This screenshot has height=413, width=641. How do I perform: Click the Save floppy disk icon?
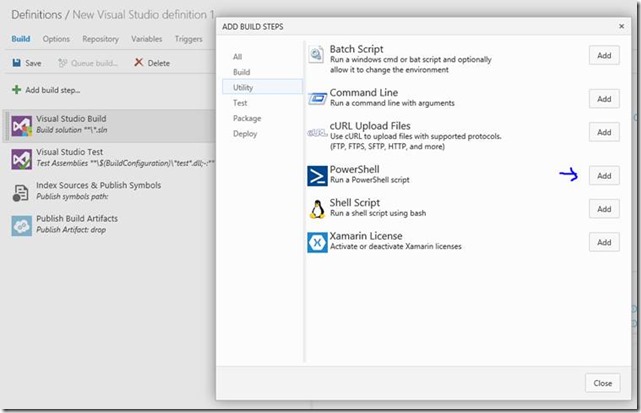16,63
